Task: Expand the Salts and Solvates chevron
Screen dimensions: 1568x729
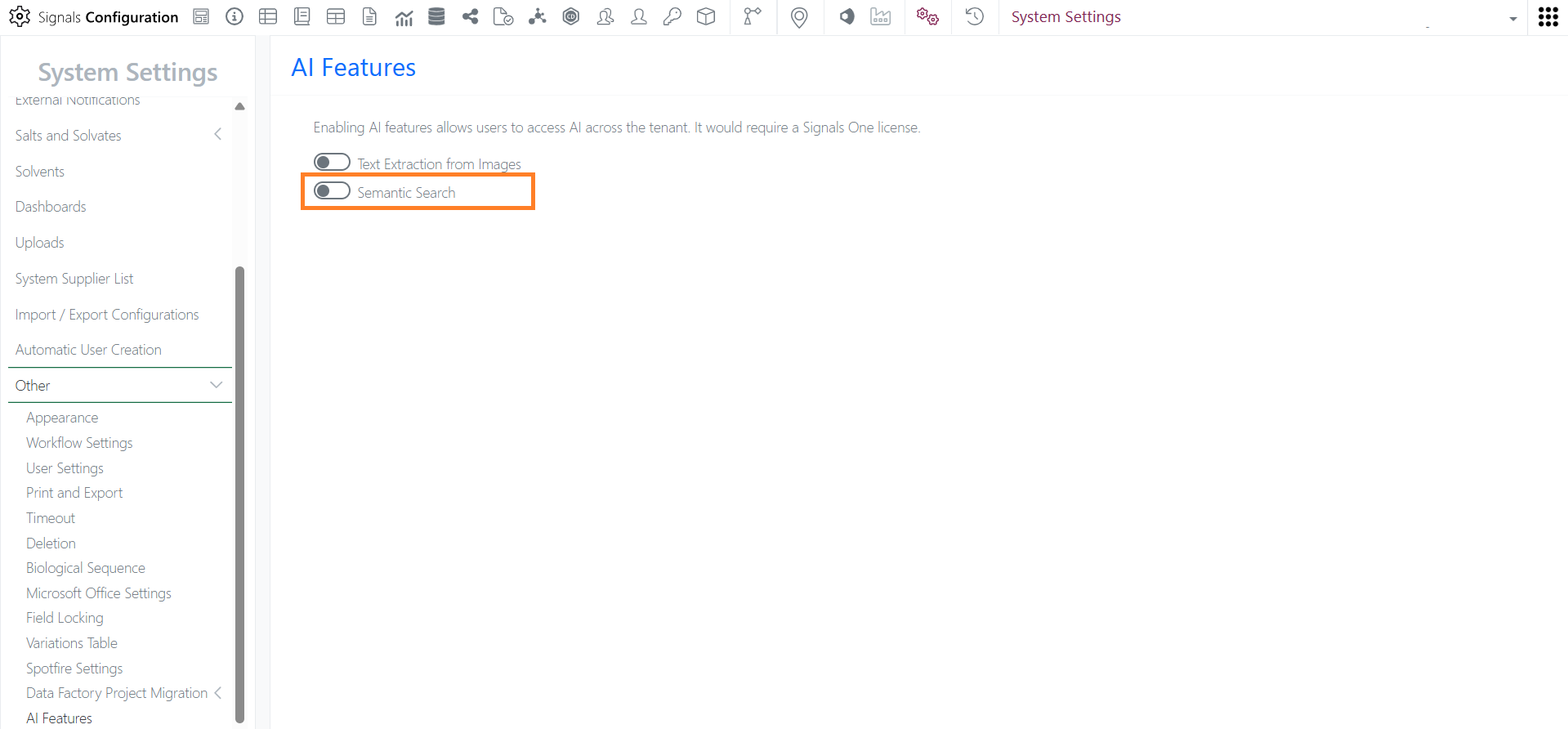Action: (217, 134)
